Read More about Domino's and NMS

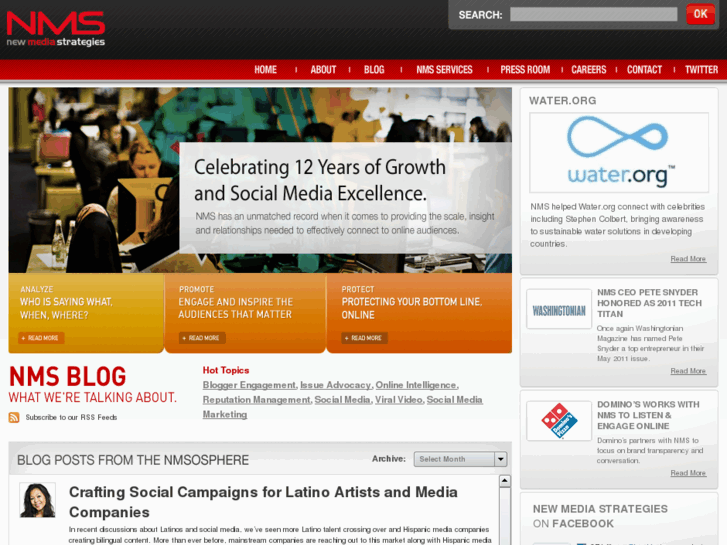(688, 473)
